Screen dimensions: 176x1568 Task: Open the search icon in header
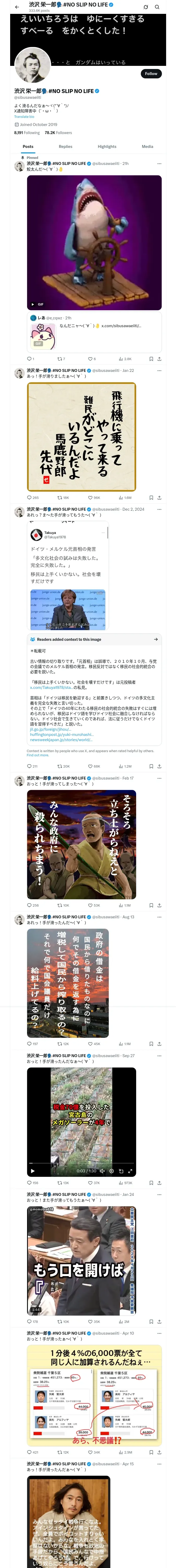157,7
